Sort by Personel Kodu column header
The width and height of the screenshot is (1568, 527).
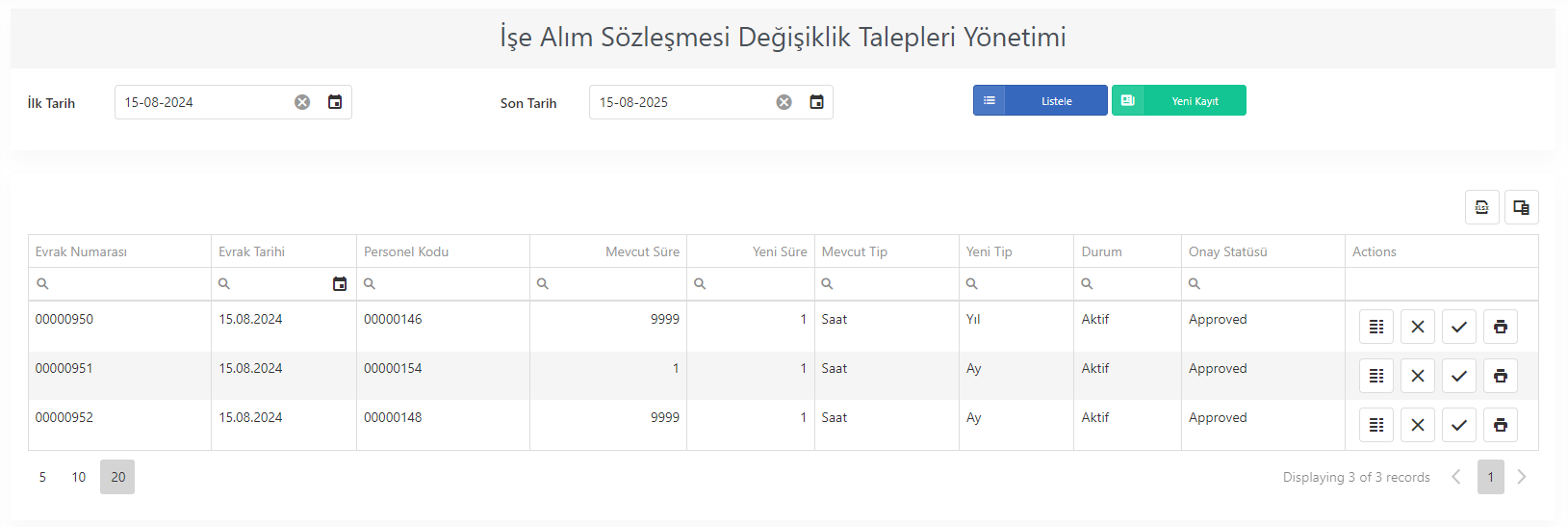click(x=443, y=251)
